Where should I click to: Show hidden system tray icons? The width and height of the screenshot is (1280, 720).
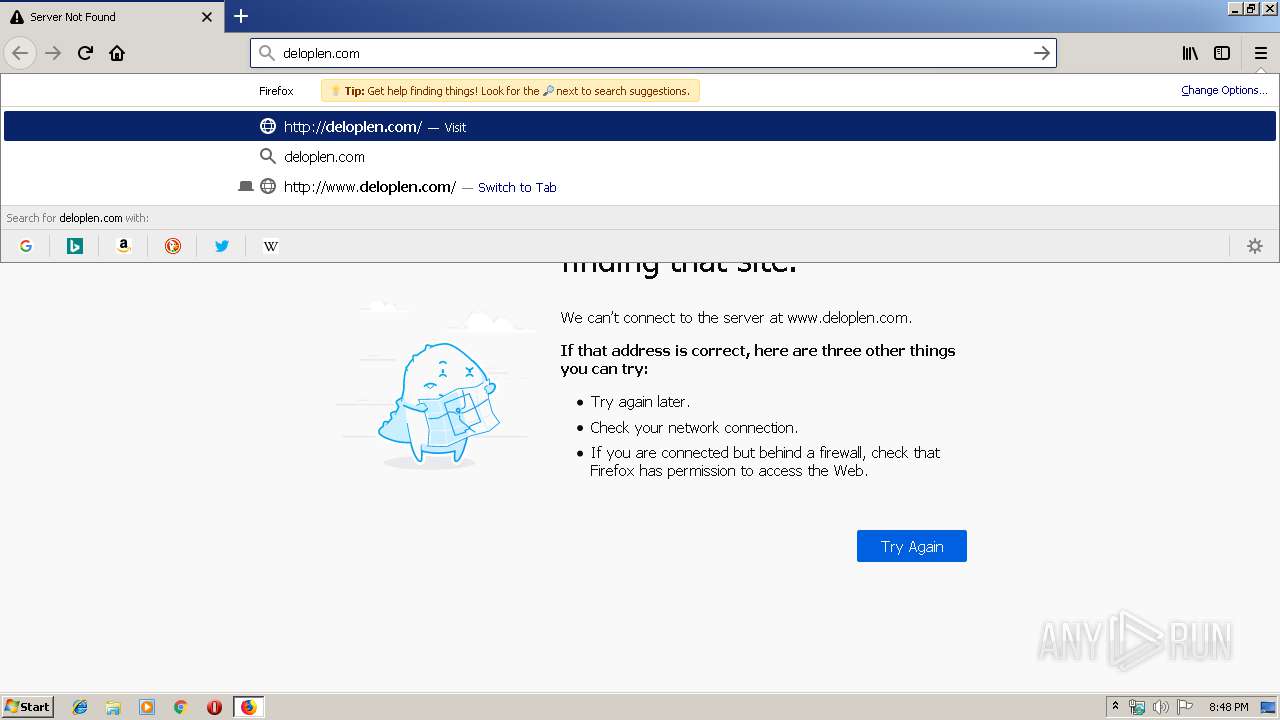[1115, 707]
